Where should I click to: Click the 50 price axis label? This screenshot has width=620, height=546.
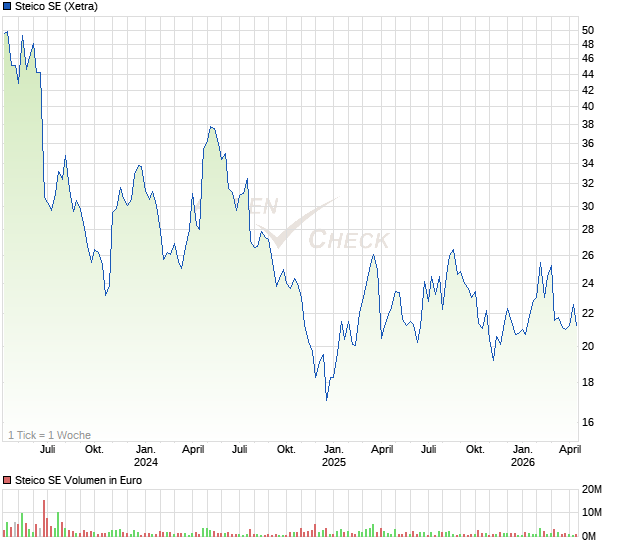(x=588, y=30)
